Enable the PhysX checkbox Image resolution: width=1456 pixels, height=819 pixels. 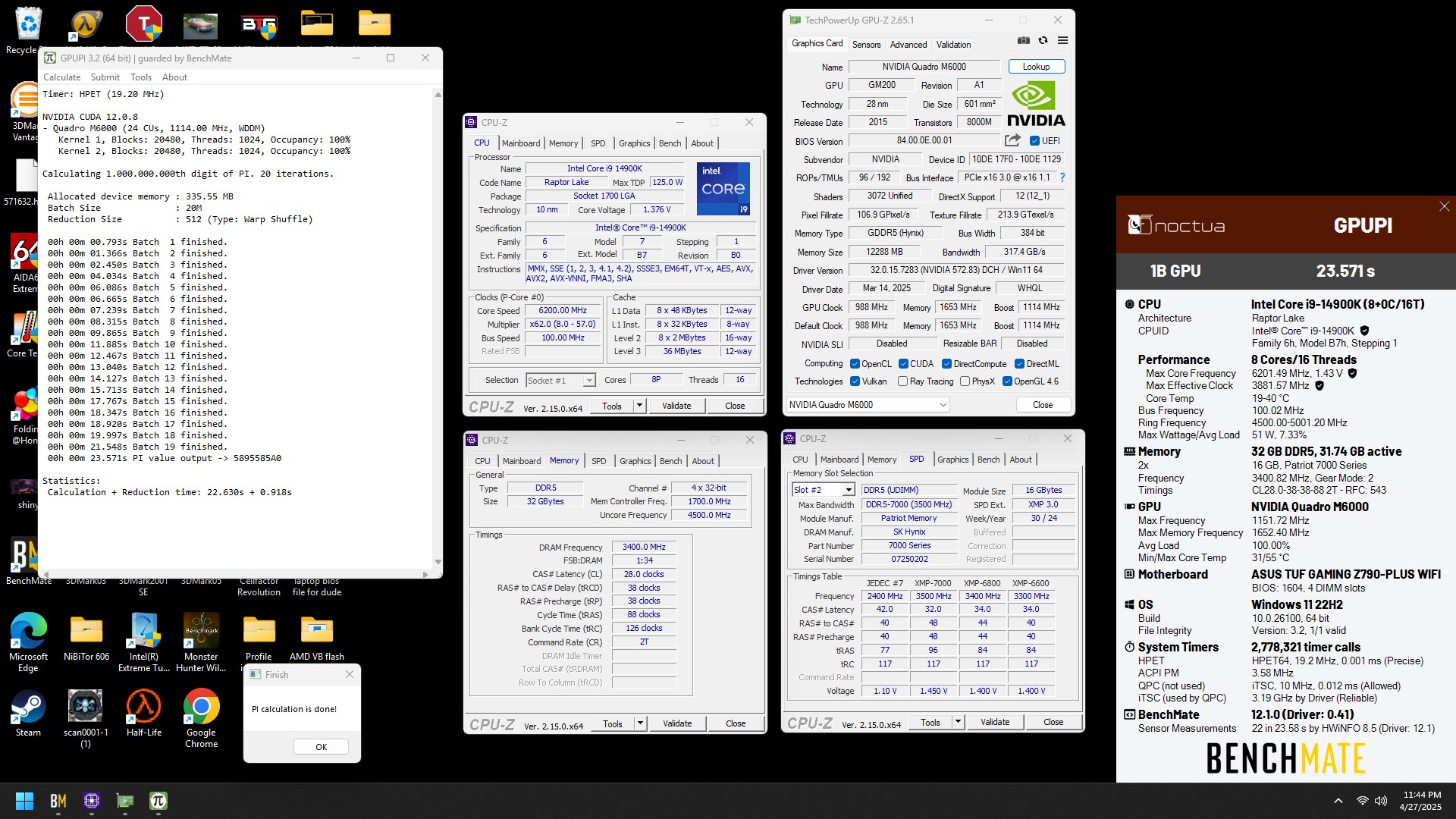point(965,381)
